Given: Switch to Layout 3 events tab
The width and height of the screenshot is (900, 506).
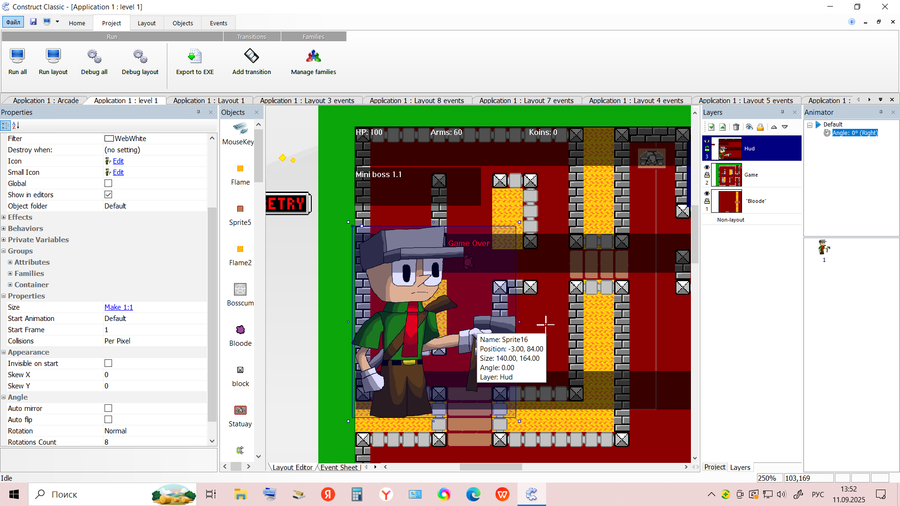Looking at the screenshot, I should pyautogui.click(x=307, y=100).
